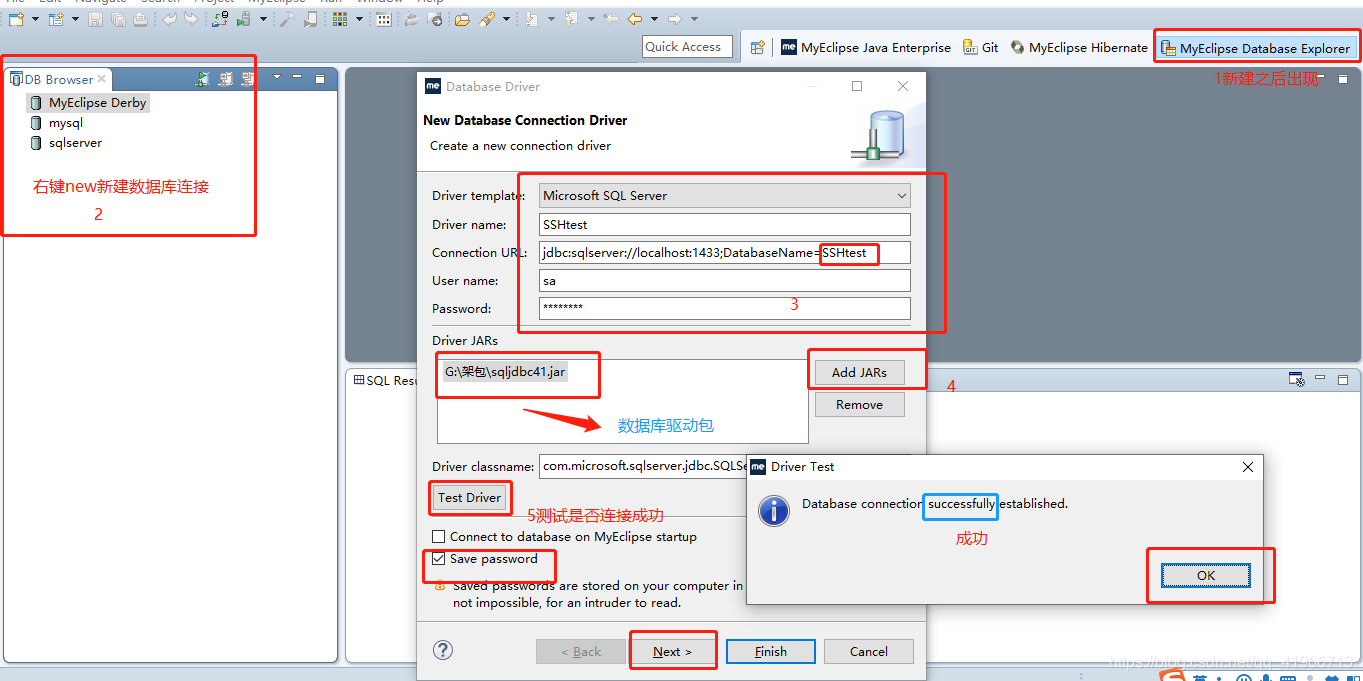Viewport: 1363px width, 681px height.
Task: Click the Save All toolbar icon
Action: [x=118, y=19]
